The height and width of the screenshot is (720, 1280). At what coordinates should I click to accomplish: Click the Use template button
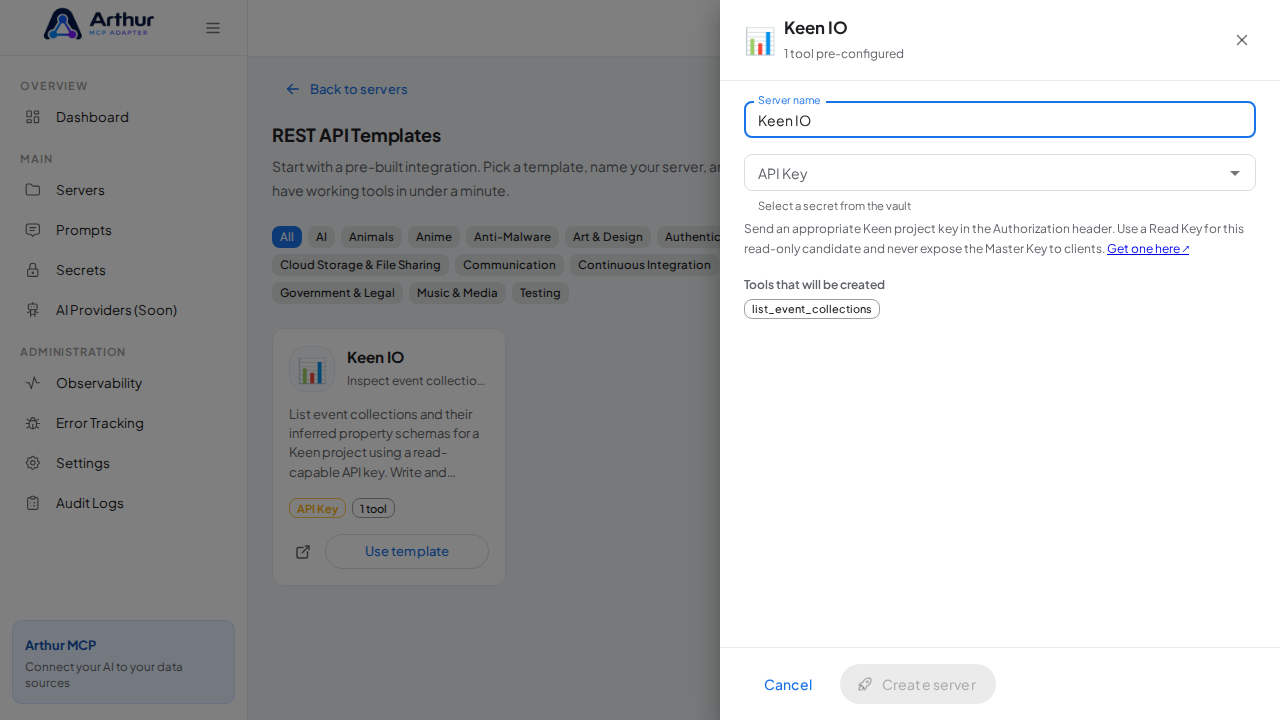[x=407, y=552]
